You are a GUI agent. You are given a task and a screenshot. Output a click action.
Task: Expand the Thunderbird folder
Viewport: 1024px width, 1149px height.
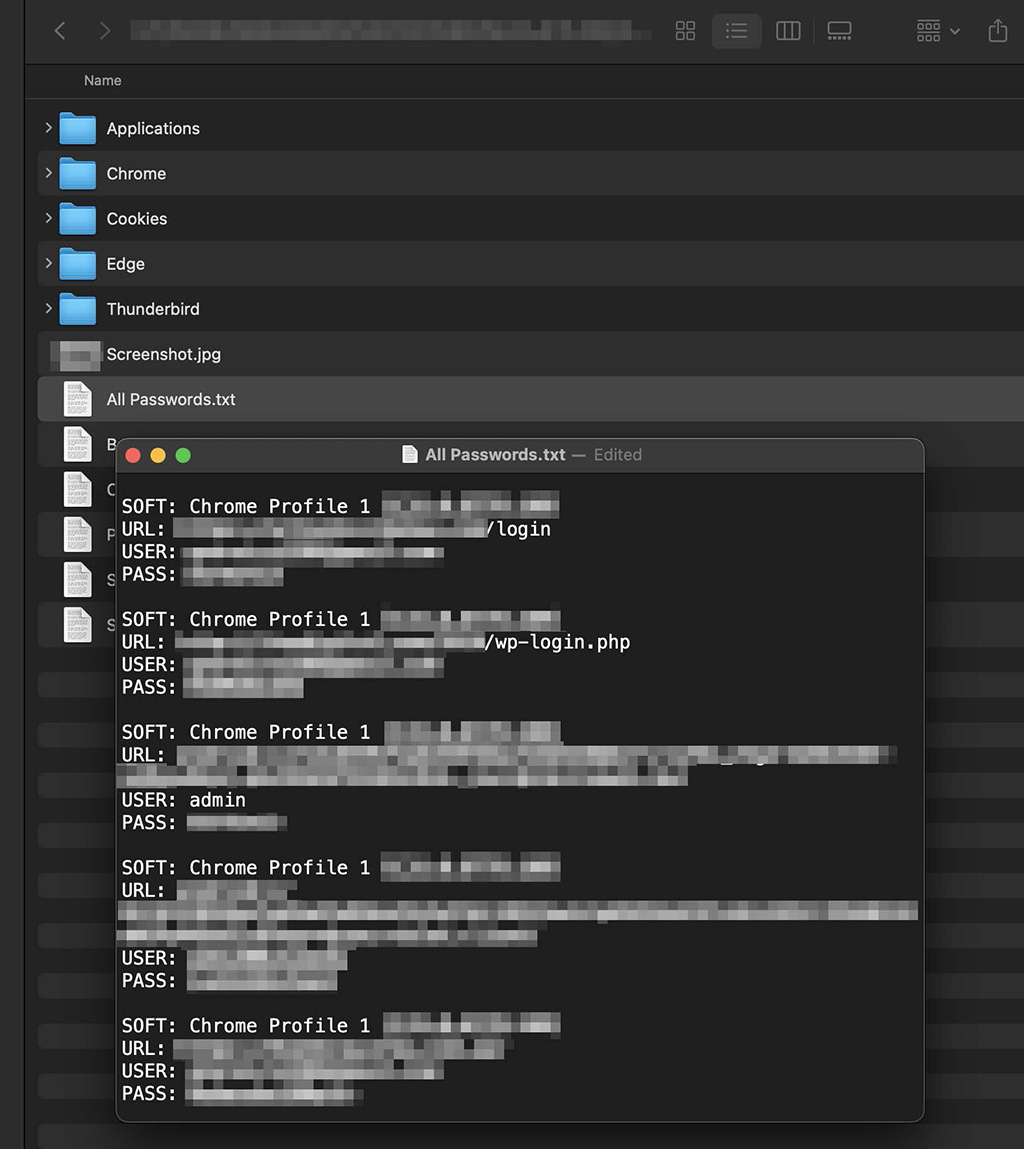click(x=48, y=308)
